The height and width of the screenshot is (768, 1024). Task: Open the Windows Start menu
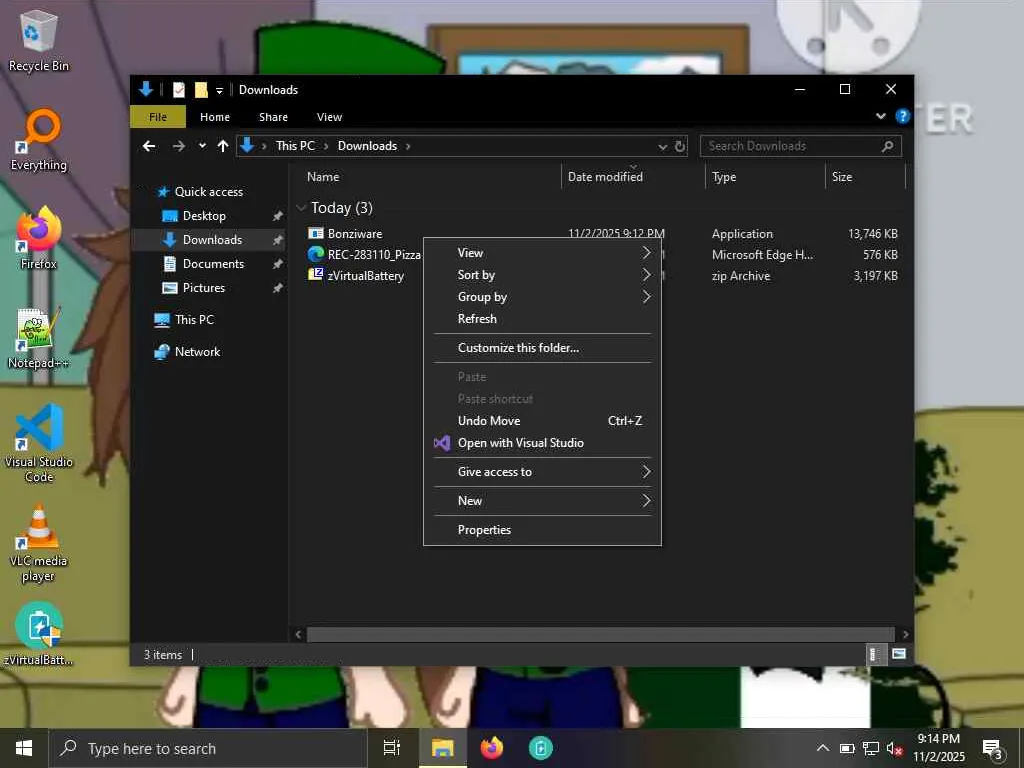point(24,748)
